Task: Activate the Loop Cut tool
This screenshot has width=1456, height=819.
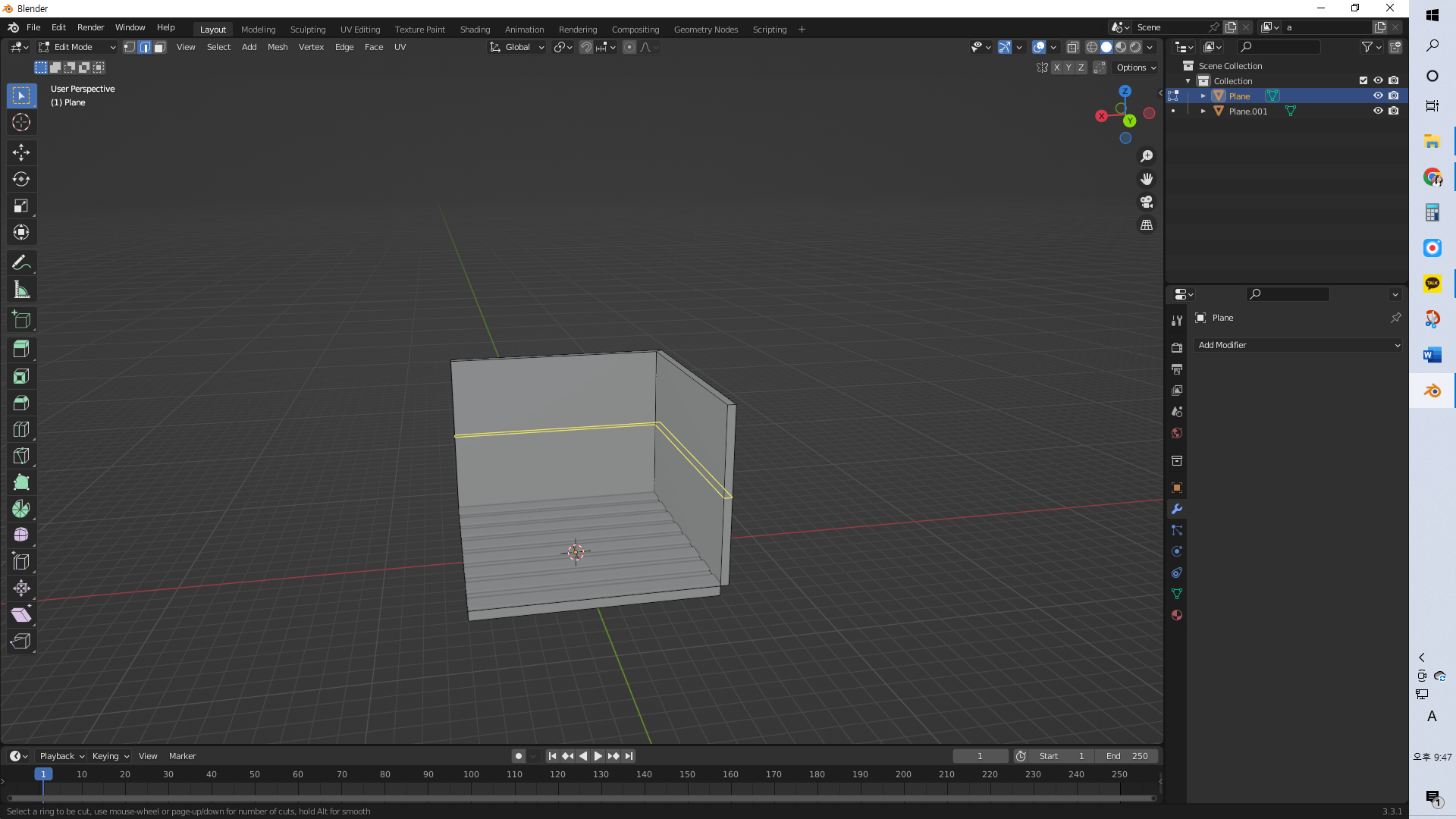Action: 21,429
